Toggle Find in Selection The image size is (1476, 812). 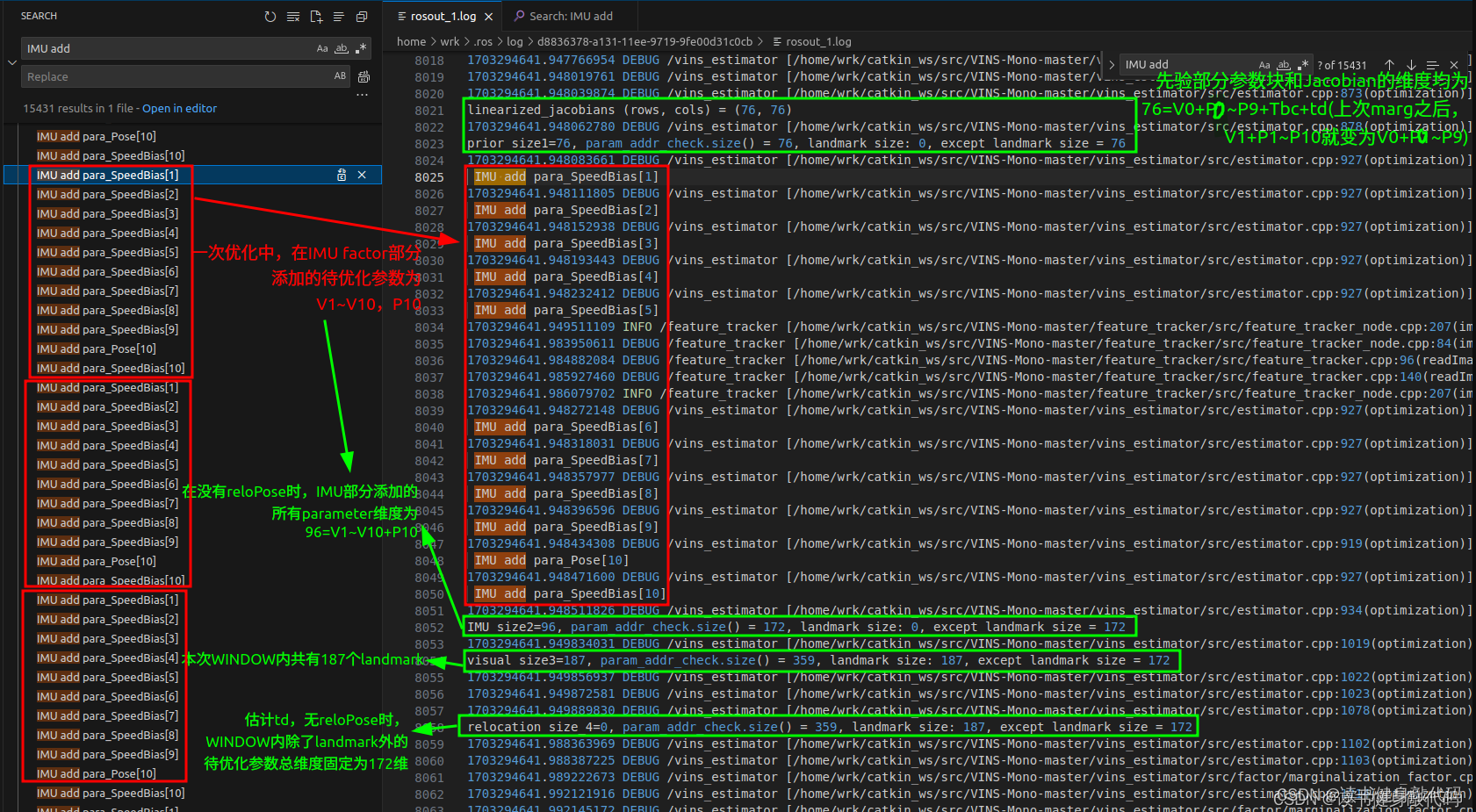(1432, 65)
